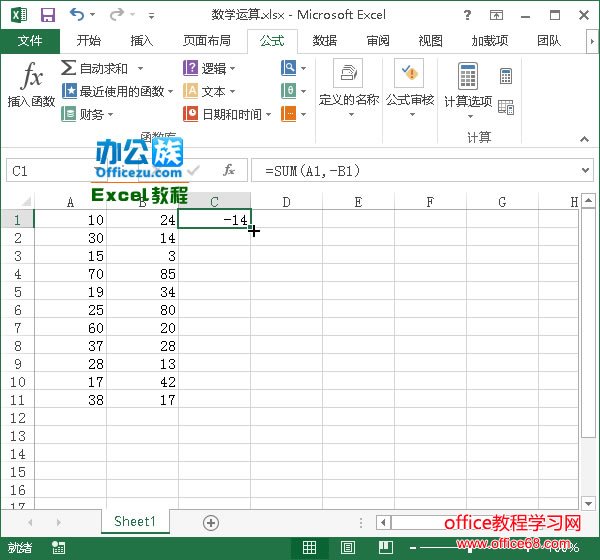Add a new sheet with the plus button

(211, 522)
